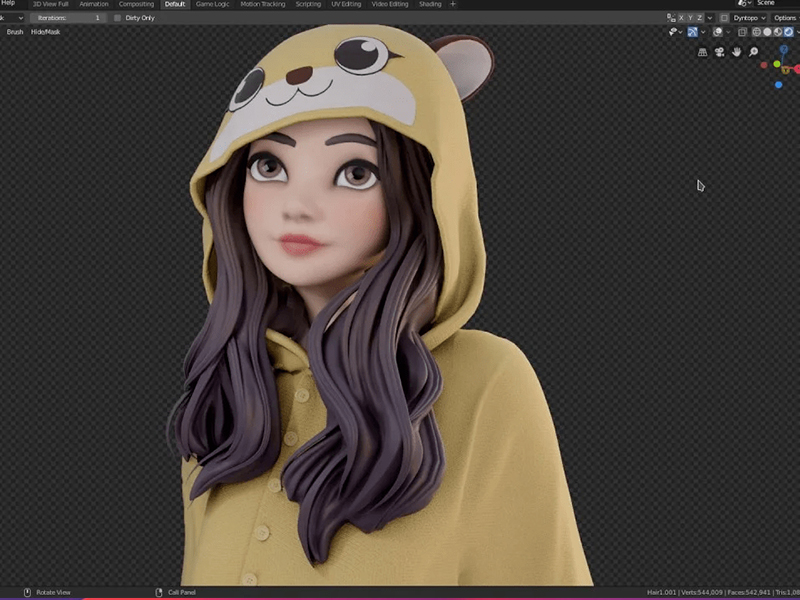Toggle X-ray view icon
Viewport: 800px width, 600px height.
pyautogui.click(x=741, y=32)
